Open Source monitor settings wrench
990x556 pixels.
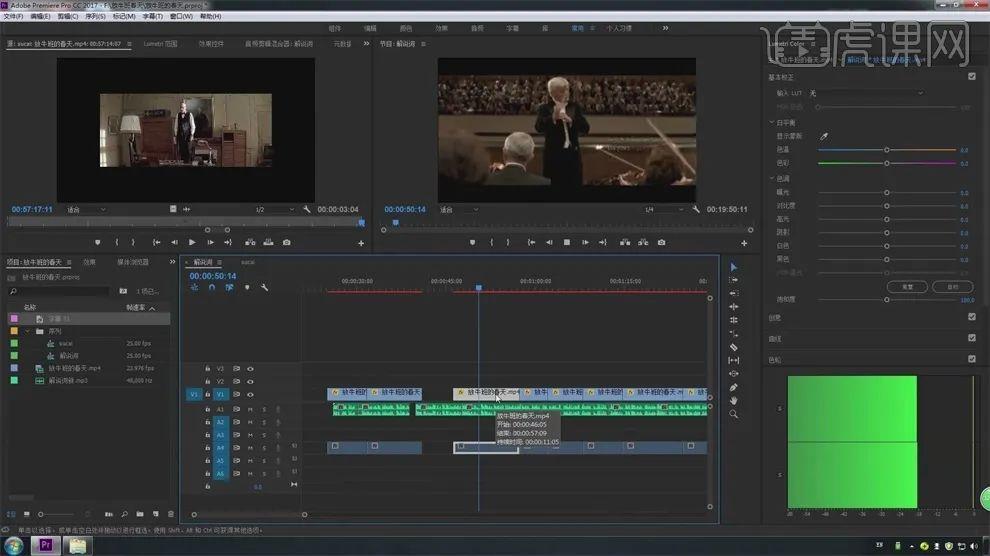click(307, 210)
